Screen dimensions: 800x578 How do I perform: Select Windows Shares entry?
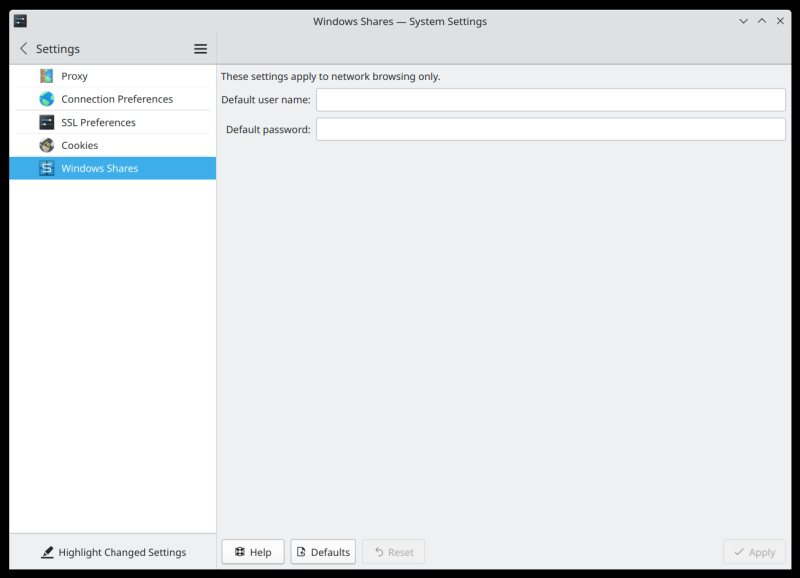point(113,168)
